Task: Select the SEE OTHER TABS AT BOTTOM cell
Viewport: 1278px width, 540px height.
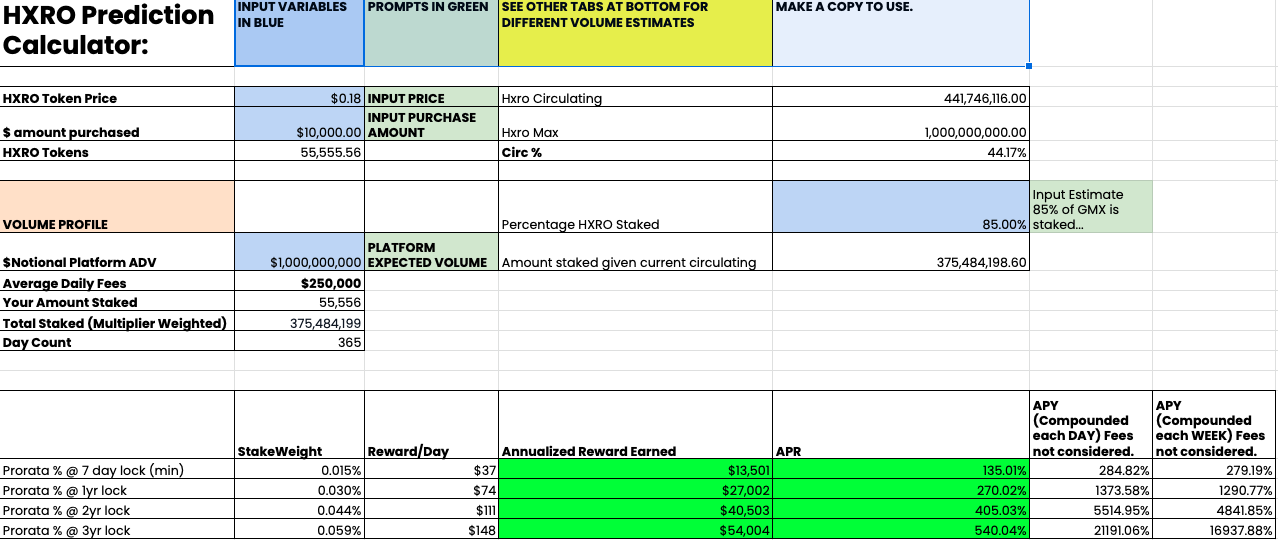Action: pyautogui.click(x=635, y=33)
